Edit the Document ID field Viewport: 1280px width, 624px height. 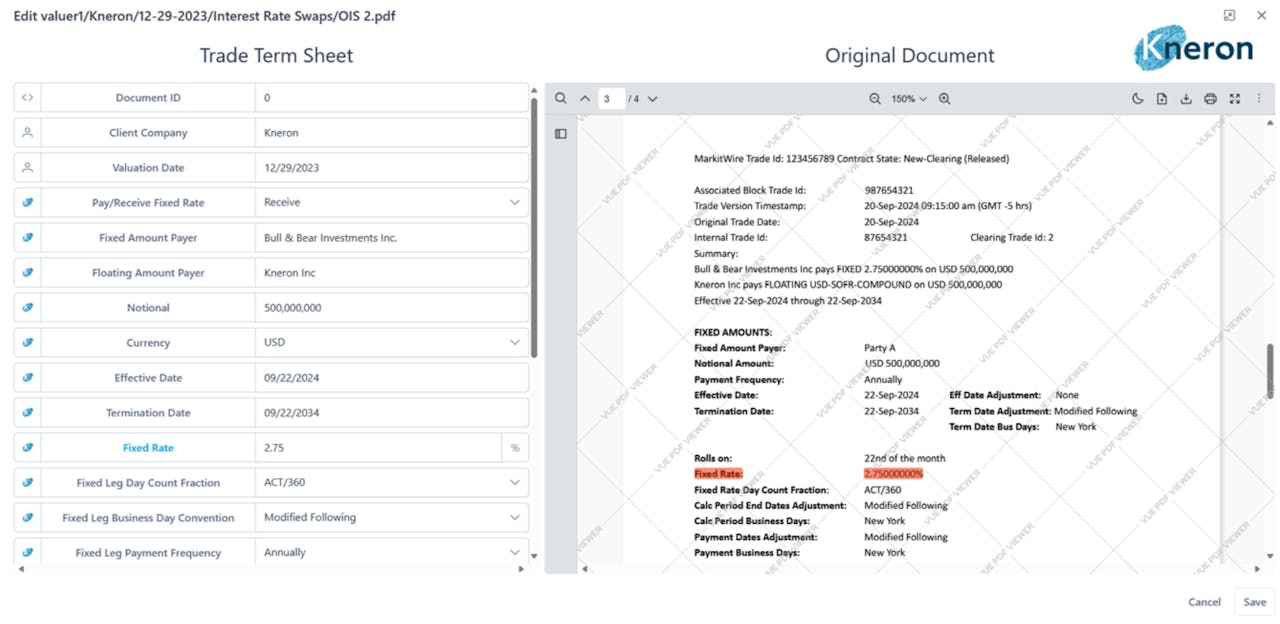click(392, 98)
